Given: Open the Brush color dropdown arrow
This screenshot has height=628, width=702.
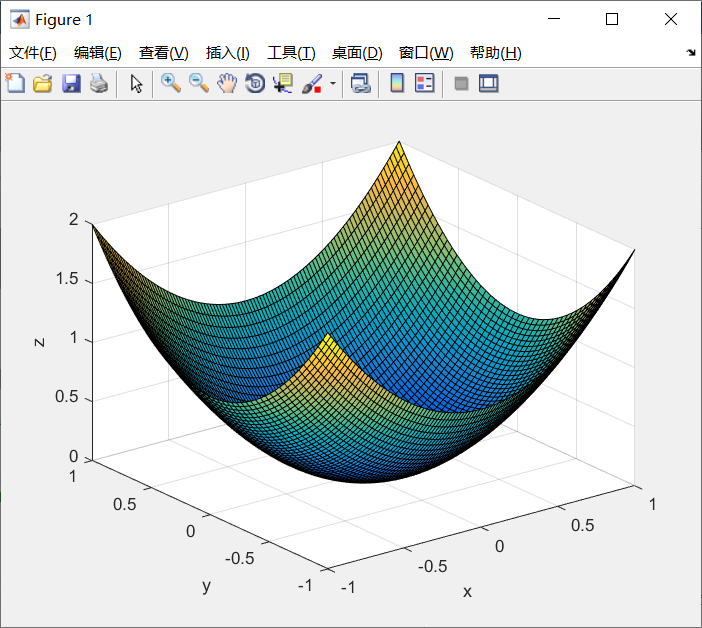Looking at the screenshot, I should pyautogui.click(x=333, y=83).
